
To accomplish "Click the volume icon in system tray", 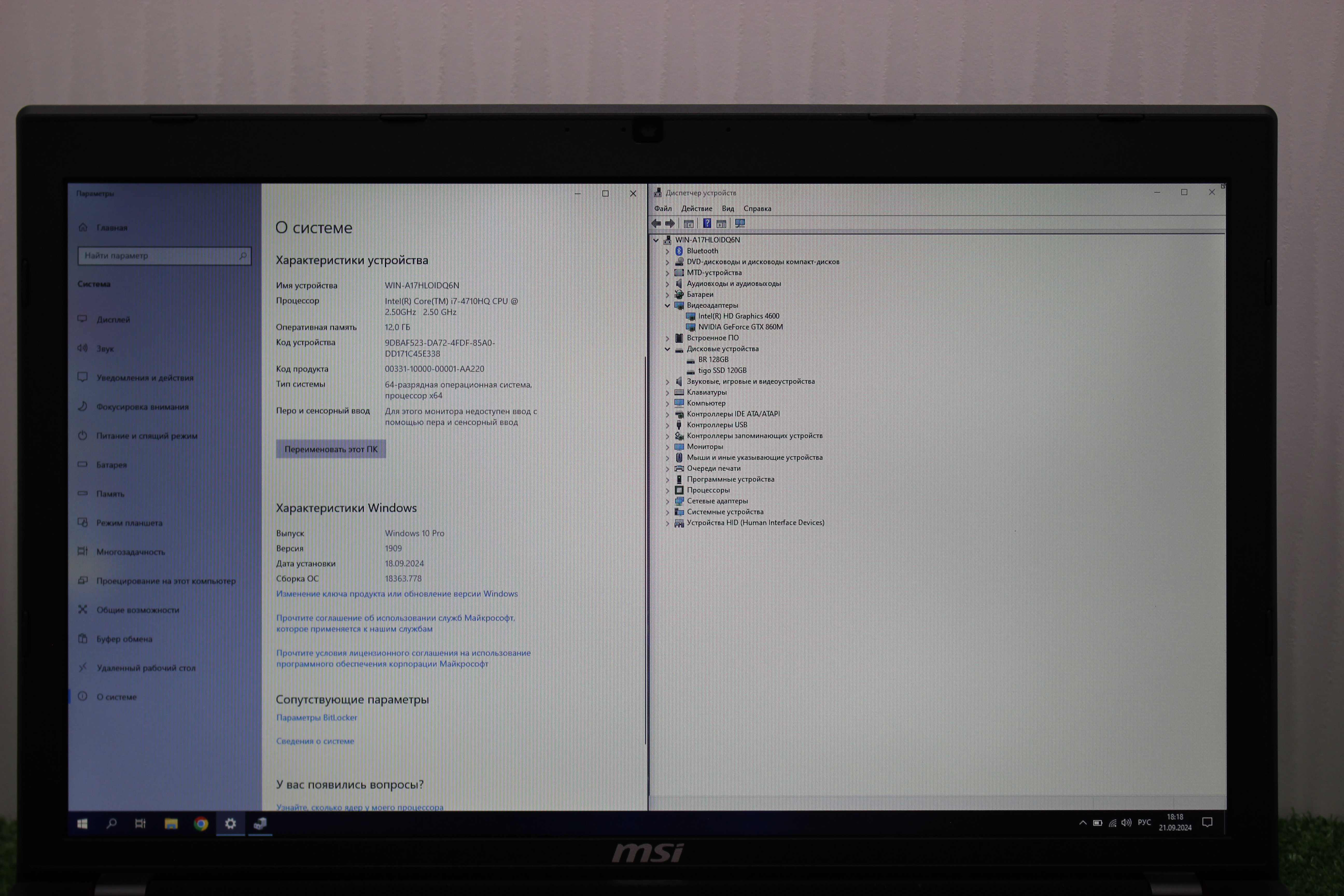I will 1126,823.
